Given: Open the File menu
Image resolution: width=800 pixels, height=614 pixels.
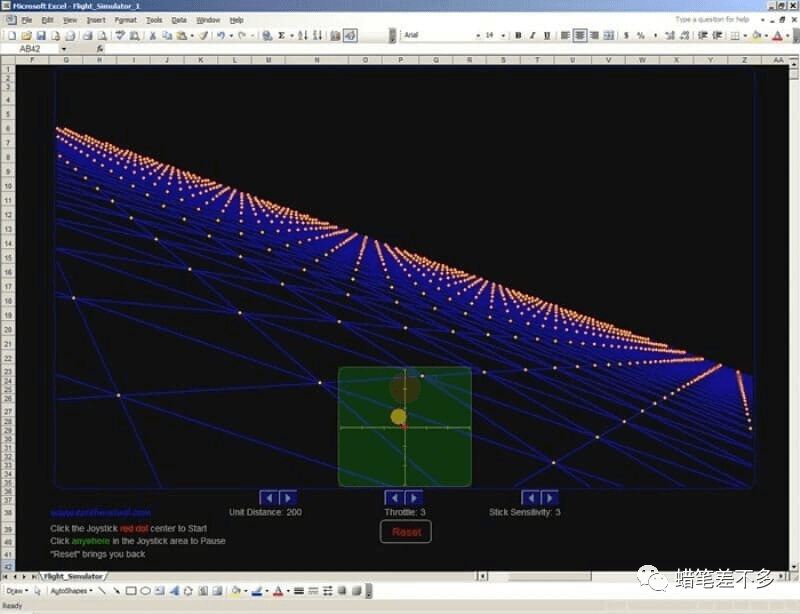Looking at the screenshot, I should (27, 20).
